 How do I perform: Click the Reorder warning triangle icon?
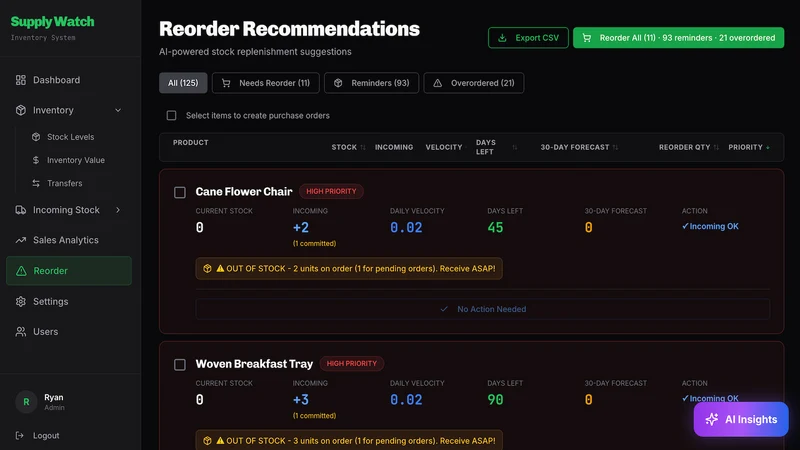(x=21, y=271)
